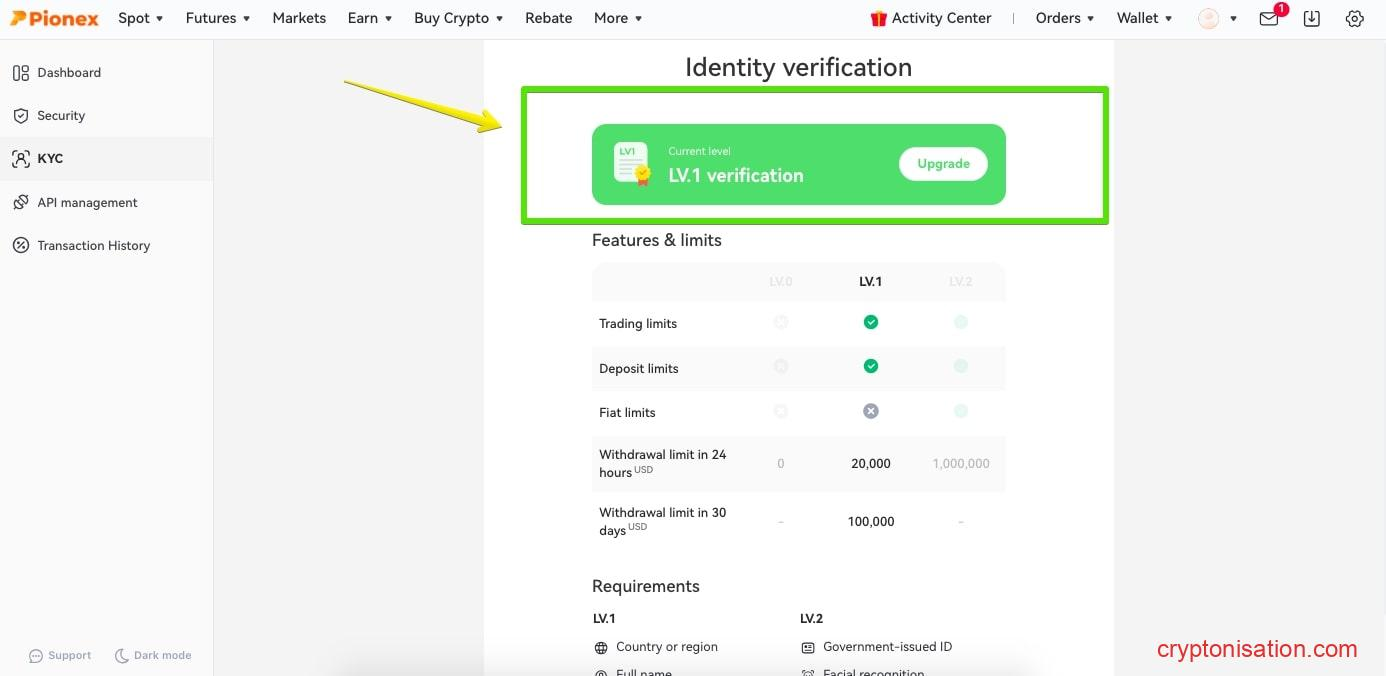This screenshot has height=676, width=1386.
Task: Click the LV.1 Fiat limits cross mark
Action: (871, 411)
